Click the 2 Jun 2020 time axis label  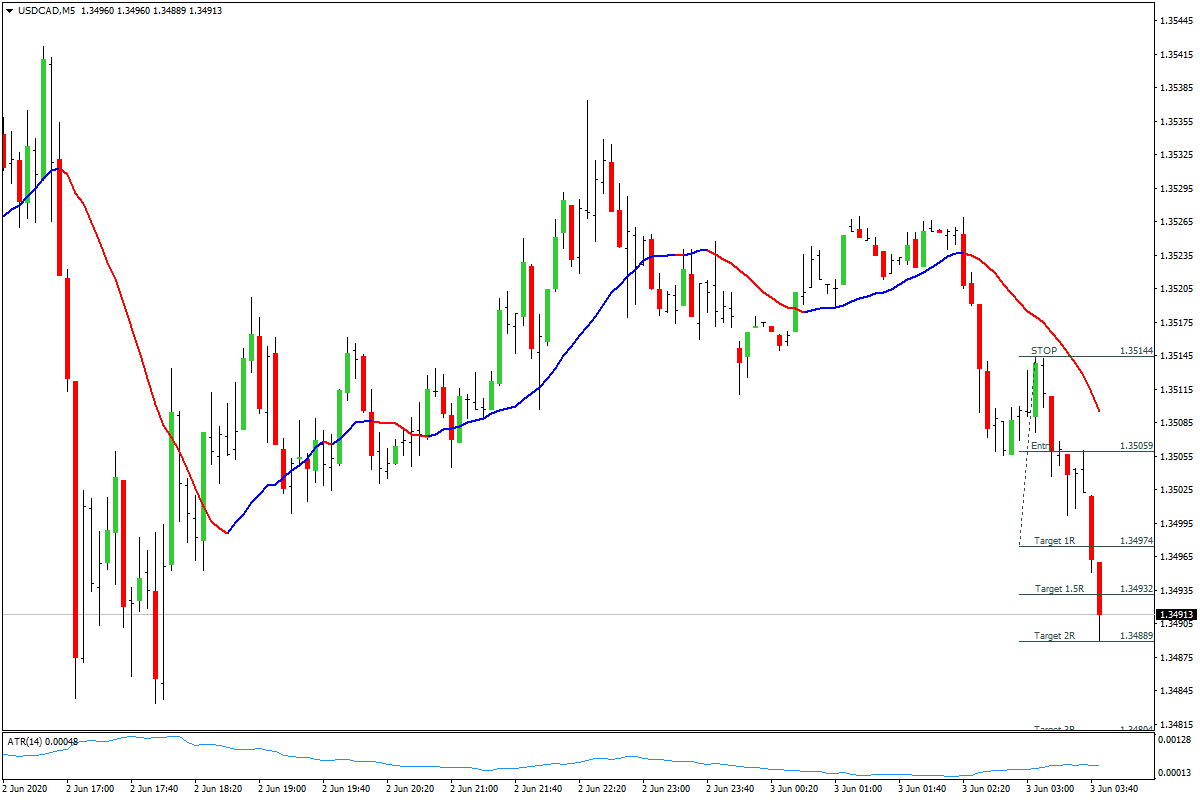tap(24, 787)
